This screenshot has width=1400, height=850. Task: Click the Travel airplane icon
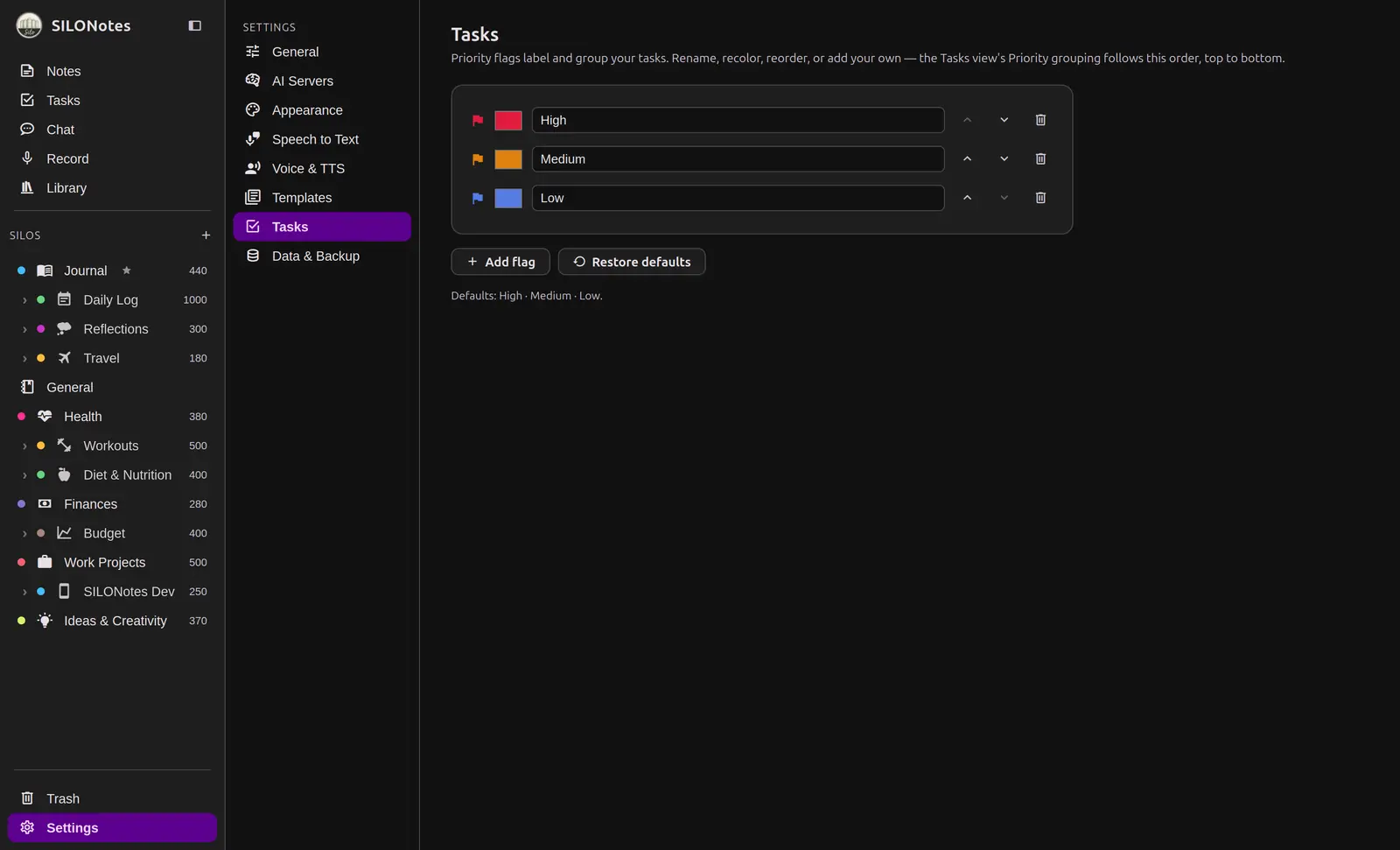pyautogui.click(x=64, y=358)
